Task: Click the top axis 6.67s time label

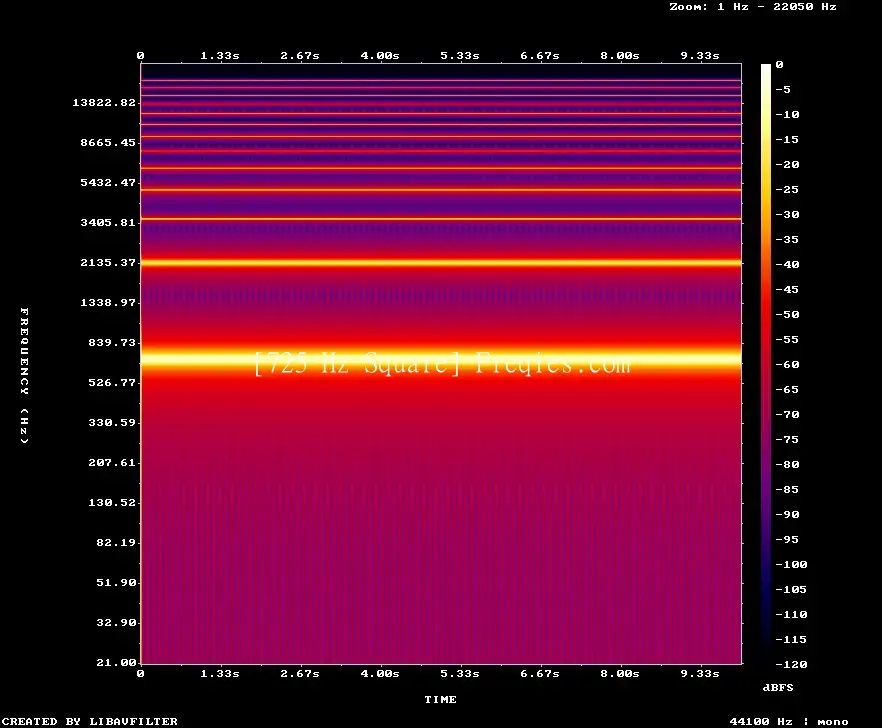Action: (539, 55)
